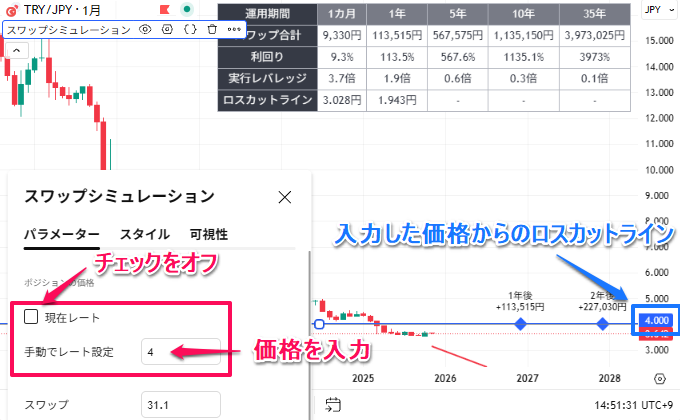
Task: Click the 3,973,025円 table cell
Action: (x=595, y=35)
